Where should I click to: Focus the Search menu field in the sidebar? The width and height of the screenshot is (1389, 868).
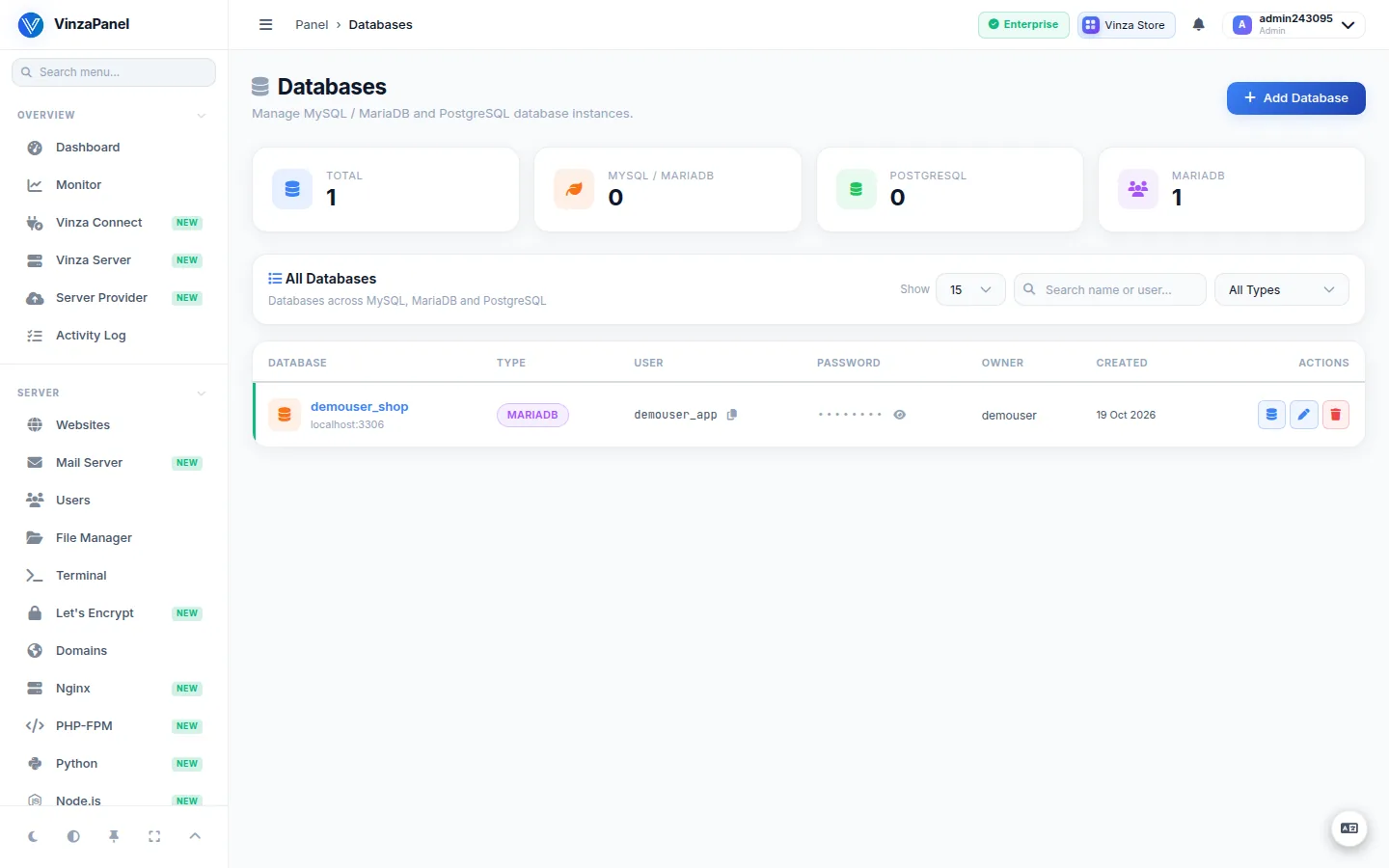point(114,72)
